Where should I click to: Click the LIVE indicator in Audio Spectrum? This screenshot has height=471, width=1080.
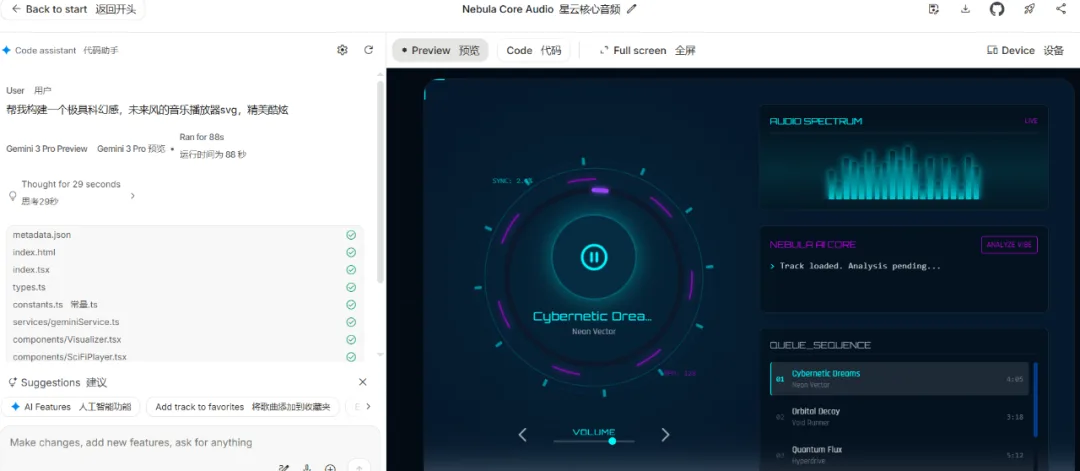point(1031,121)
